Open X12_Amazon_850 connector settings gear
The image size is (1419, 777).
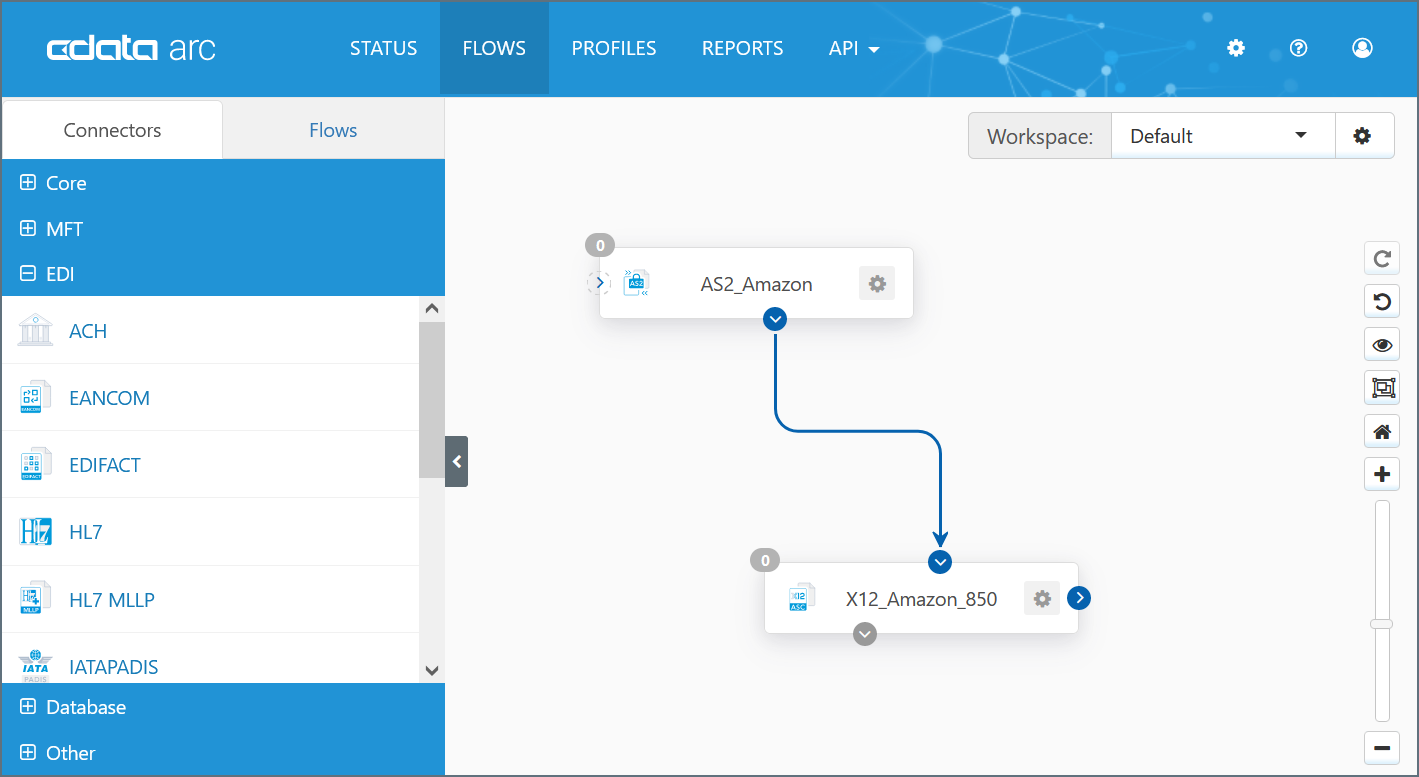1042,599
